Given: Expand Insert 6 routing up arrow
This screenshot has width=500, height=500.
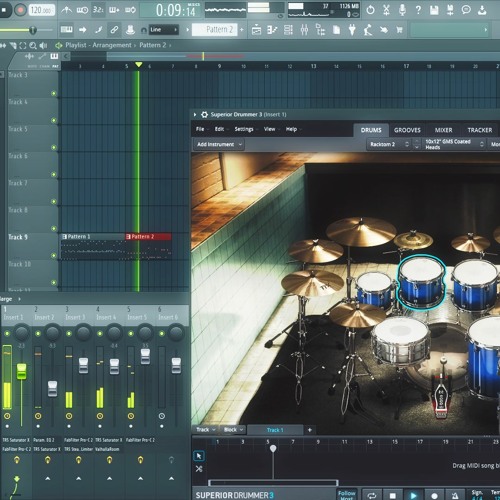Looking at the screenshot, I should coord(171,478).
